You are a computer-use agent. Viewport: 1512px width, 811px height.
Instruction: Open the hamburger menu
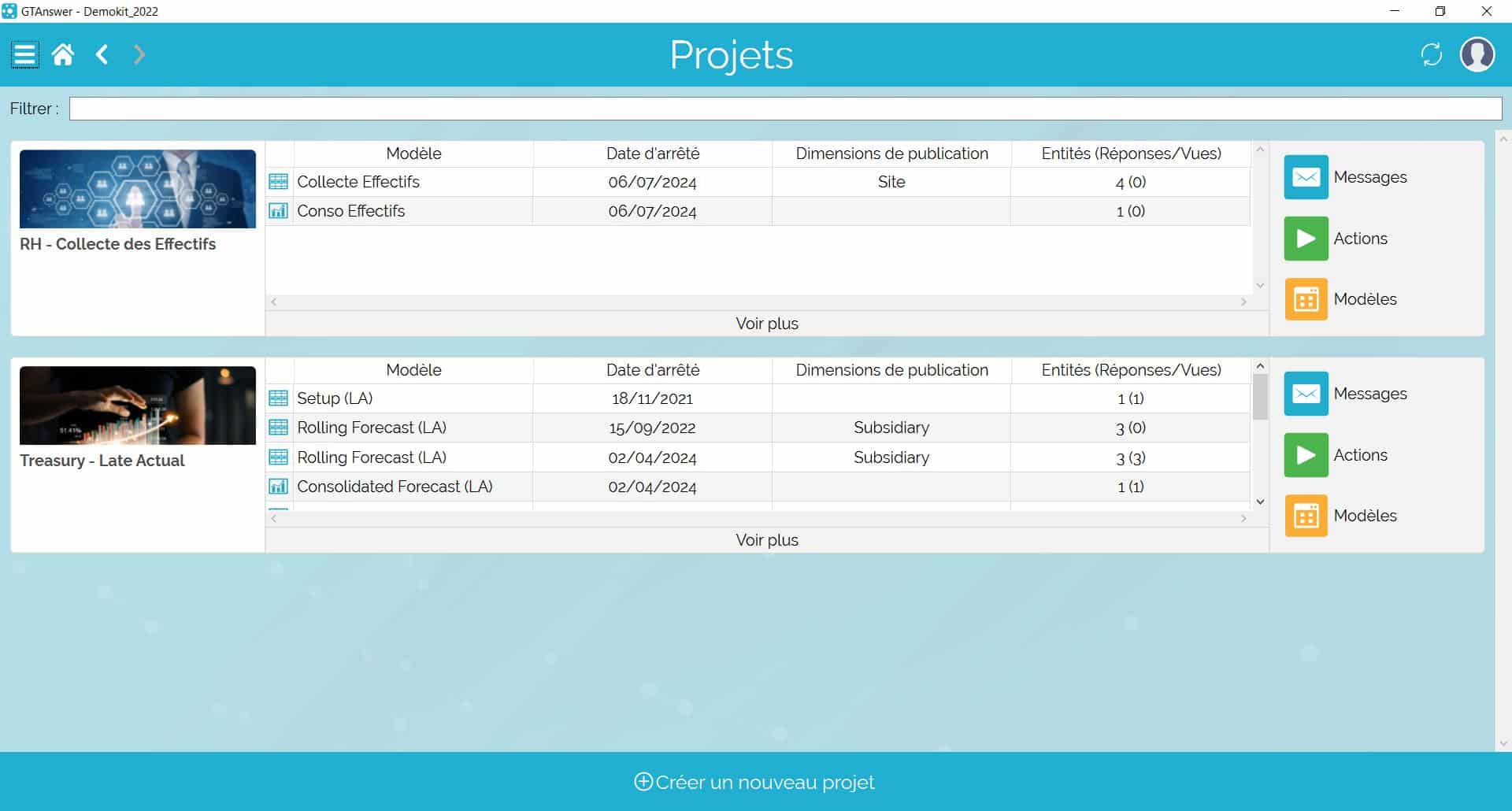tap(25, 54)
